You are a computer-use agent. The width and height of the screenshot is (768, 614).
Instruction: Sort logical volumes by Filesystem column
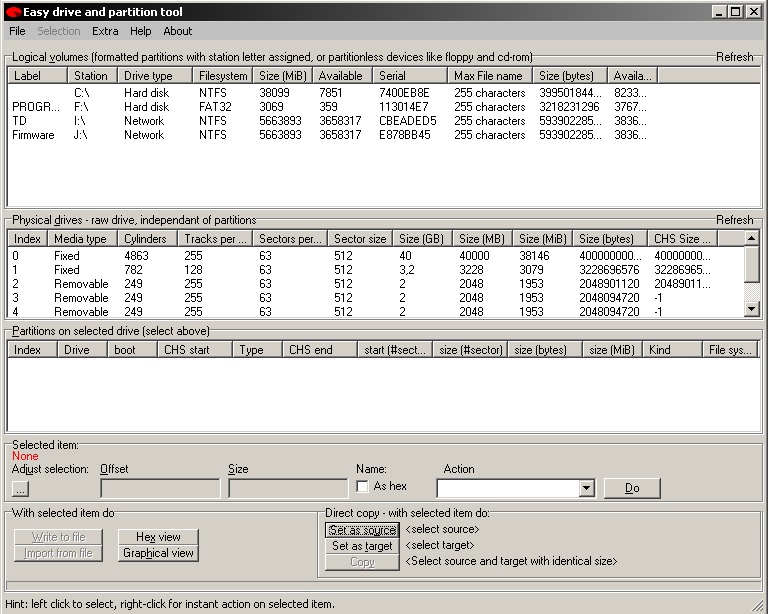tap(222, 76)
